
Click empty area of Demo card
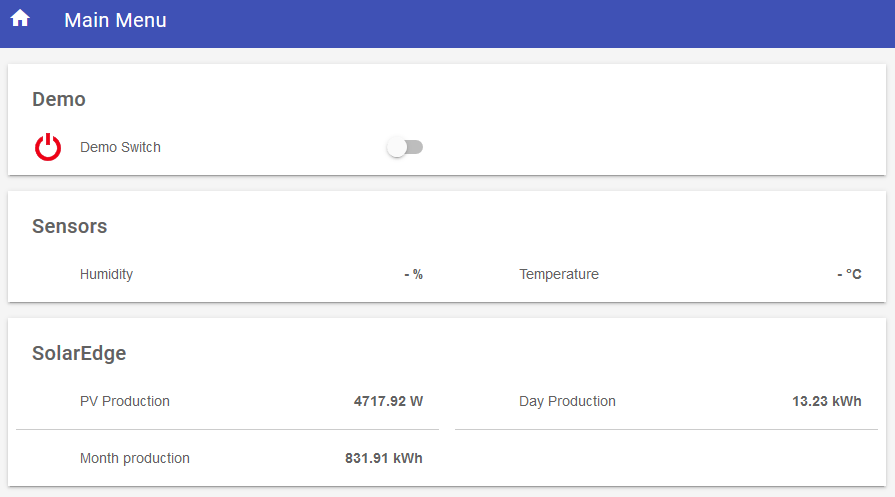point(656,120)
